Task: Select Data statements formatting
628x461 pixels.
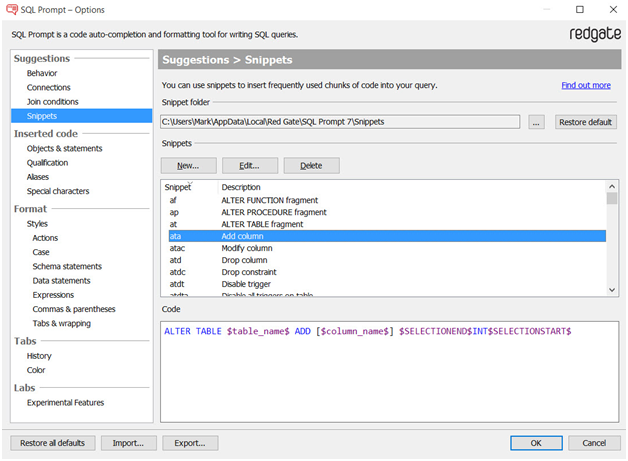Action: (62, 281)
